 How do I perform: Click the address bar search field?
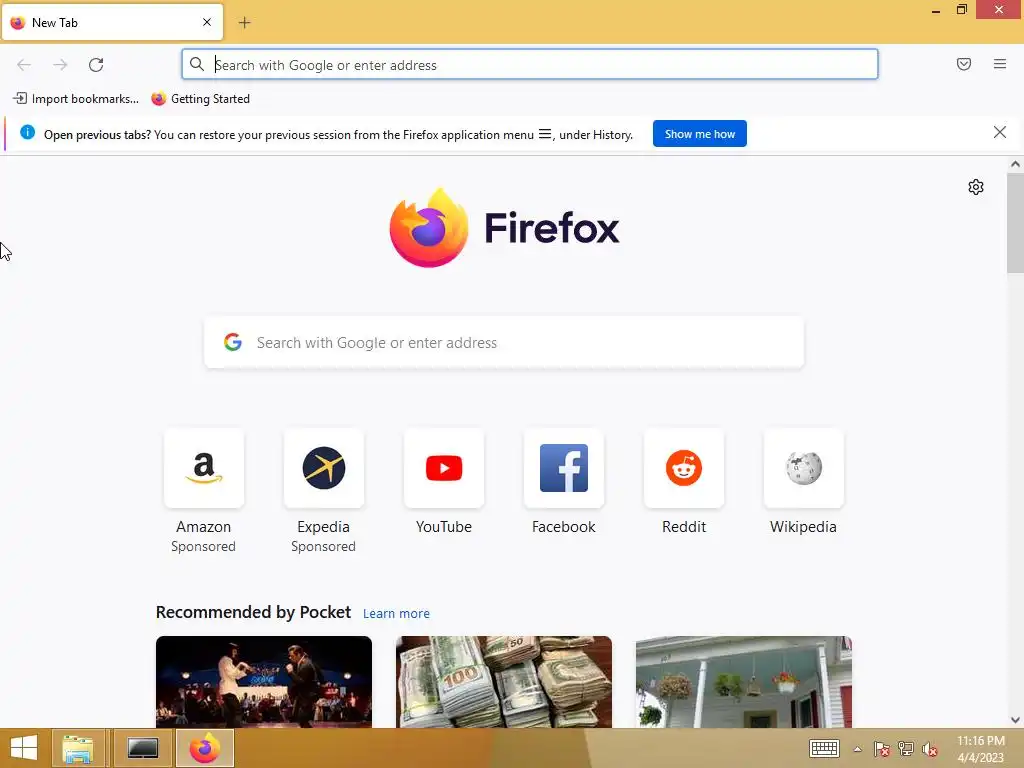point(530,65)
